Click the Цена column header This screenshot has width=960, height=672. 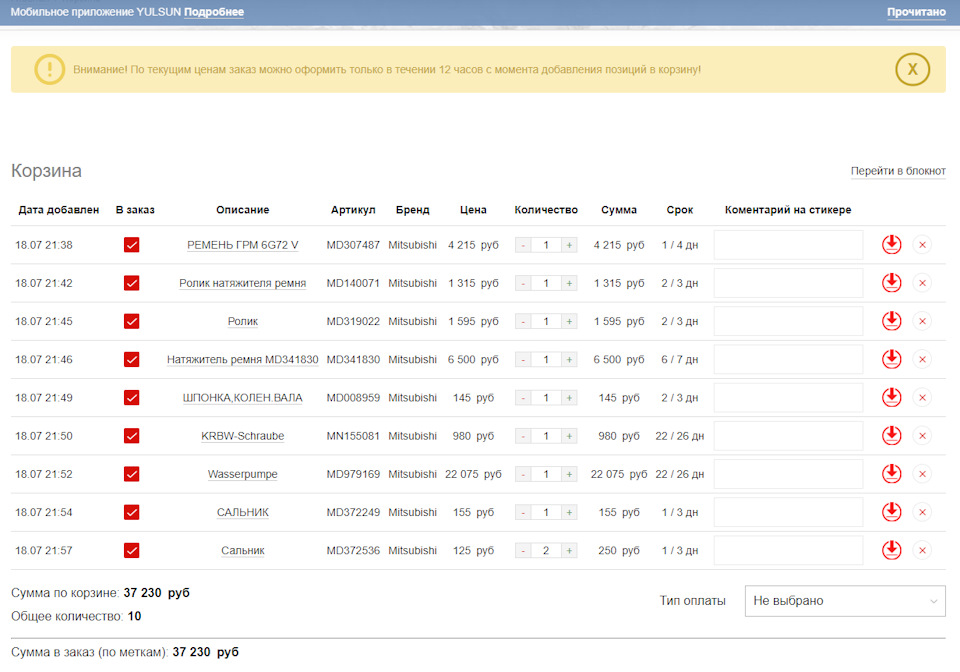pyautogui.click(x=473, y=210)
